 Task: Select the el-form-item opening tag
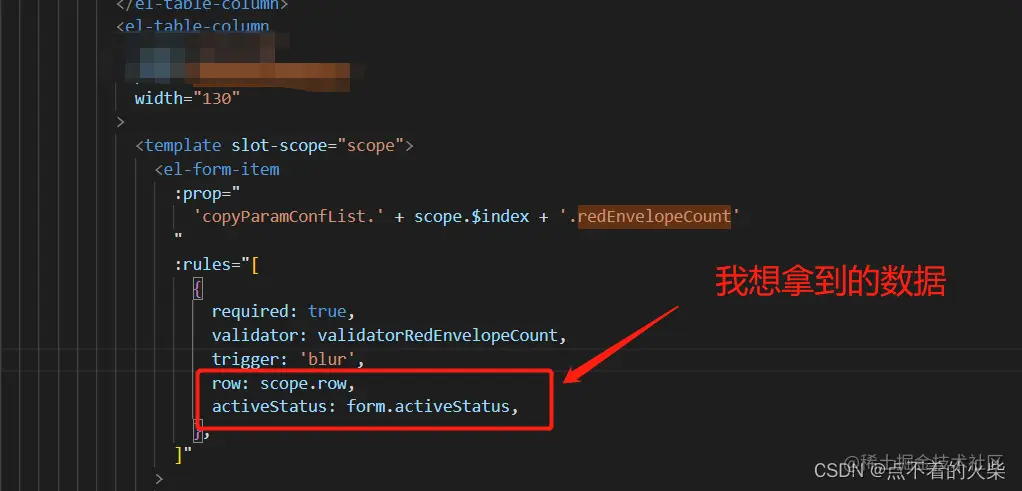pos(217,170)
